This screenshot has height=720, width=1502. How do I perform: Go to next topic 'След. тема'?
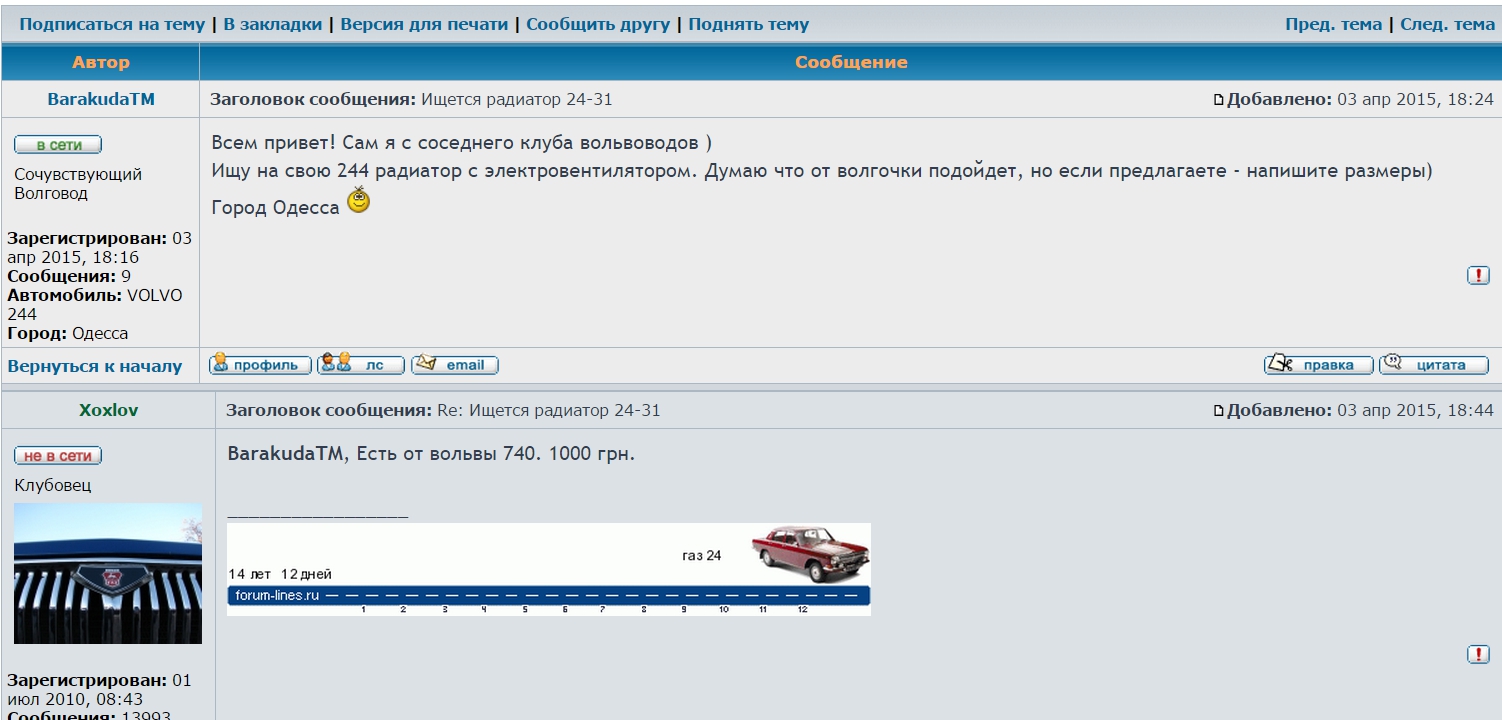[x=1447, y=24]
